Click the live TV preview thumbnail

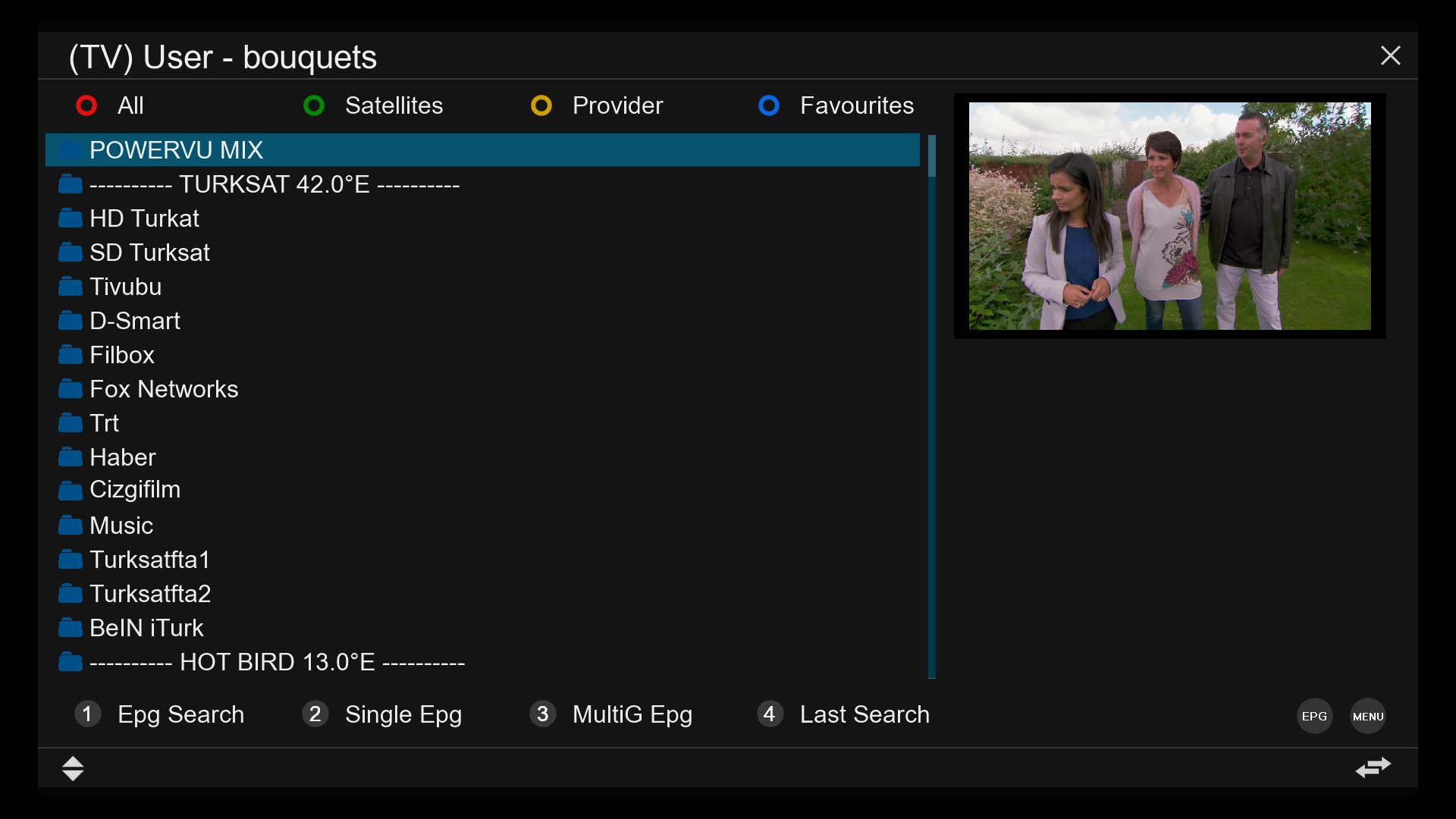click(x=1170, y=216)
